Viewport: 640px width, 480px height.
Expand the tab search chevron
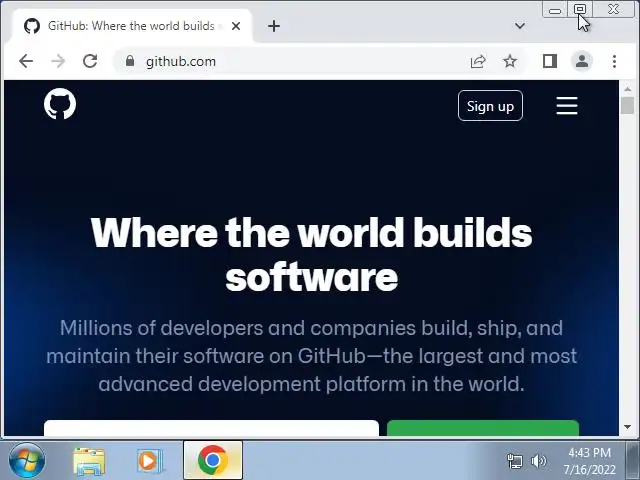pos(520,26)
